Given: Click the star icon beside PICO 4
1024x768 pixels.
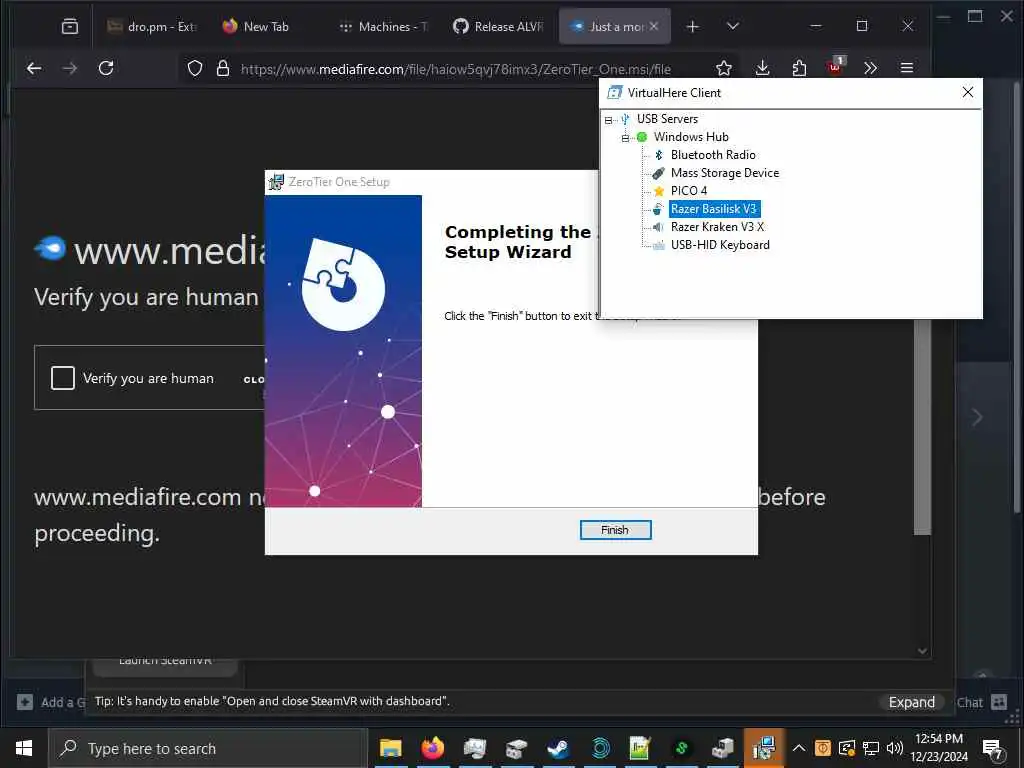Looking at the screenshot, I should coord(658,191).
